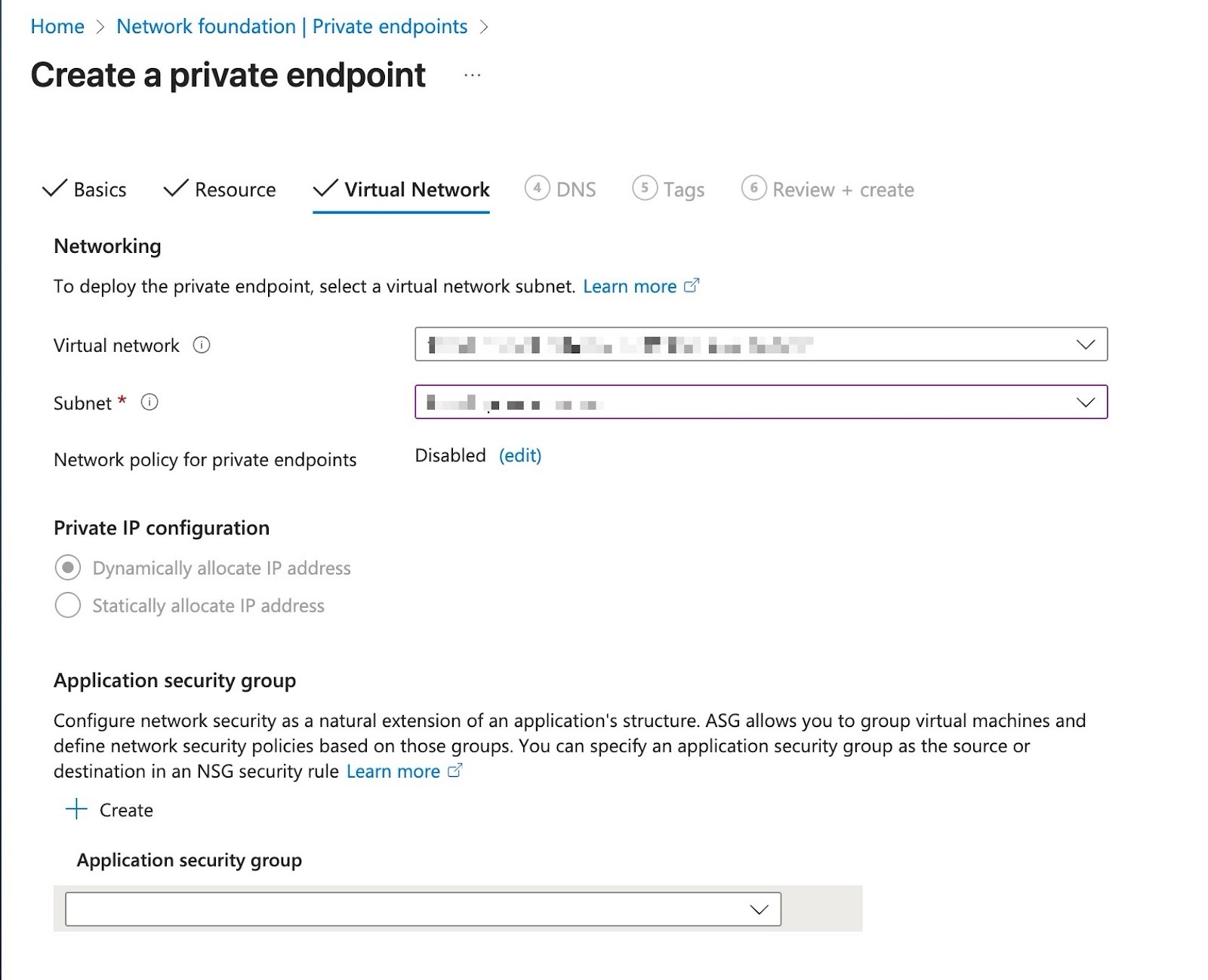Click the Review + create step 6 icon

pos(753,188)
